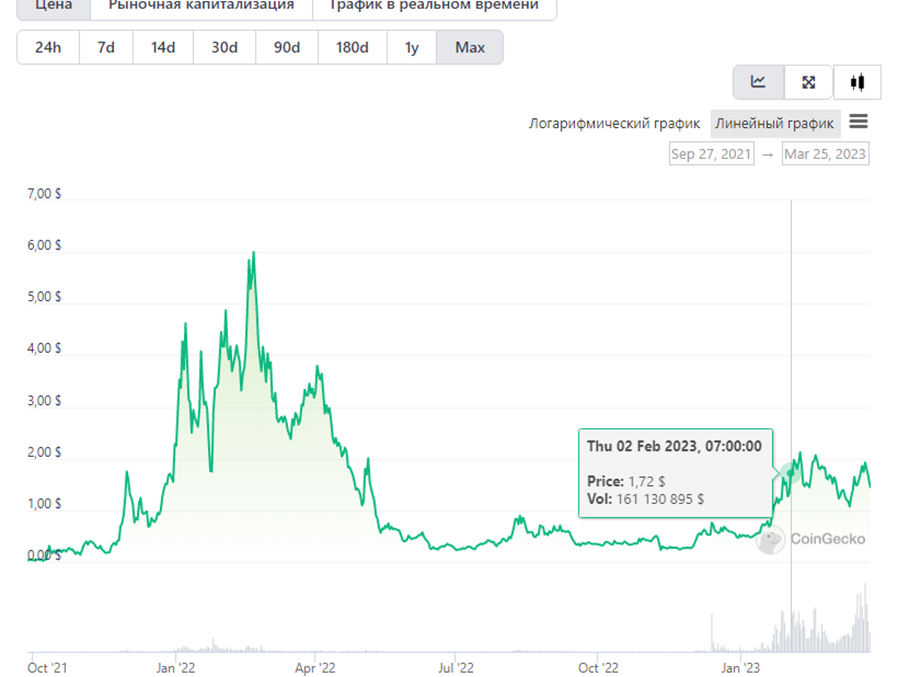The image size is (898, 677).
Task: Select the Max time range
Action: point(470,48)
